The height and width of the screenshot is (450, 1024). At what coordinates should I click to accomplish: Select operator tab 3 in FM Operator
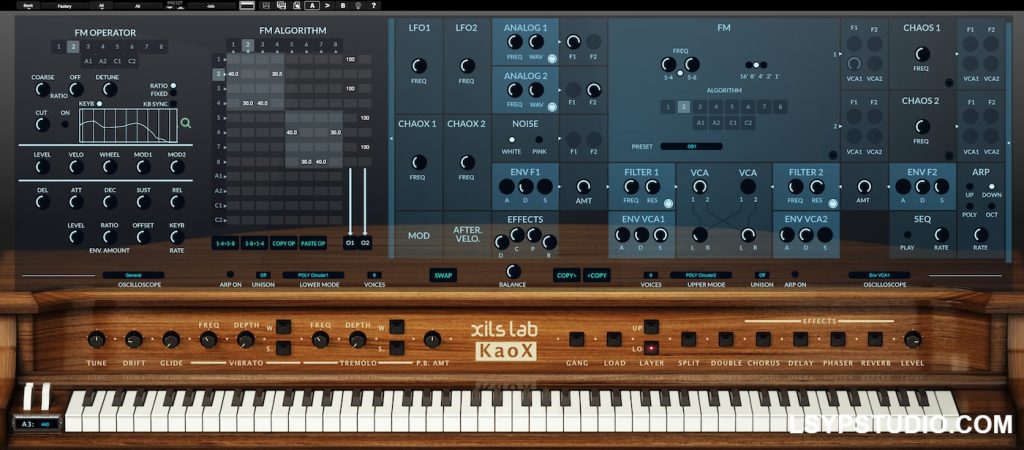pos(88,46)
